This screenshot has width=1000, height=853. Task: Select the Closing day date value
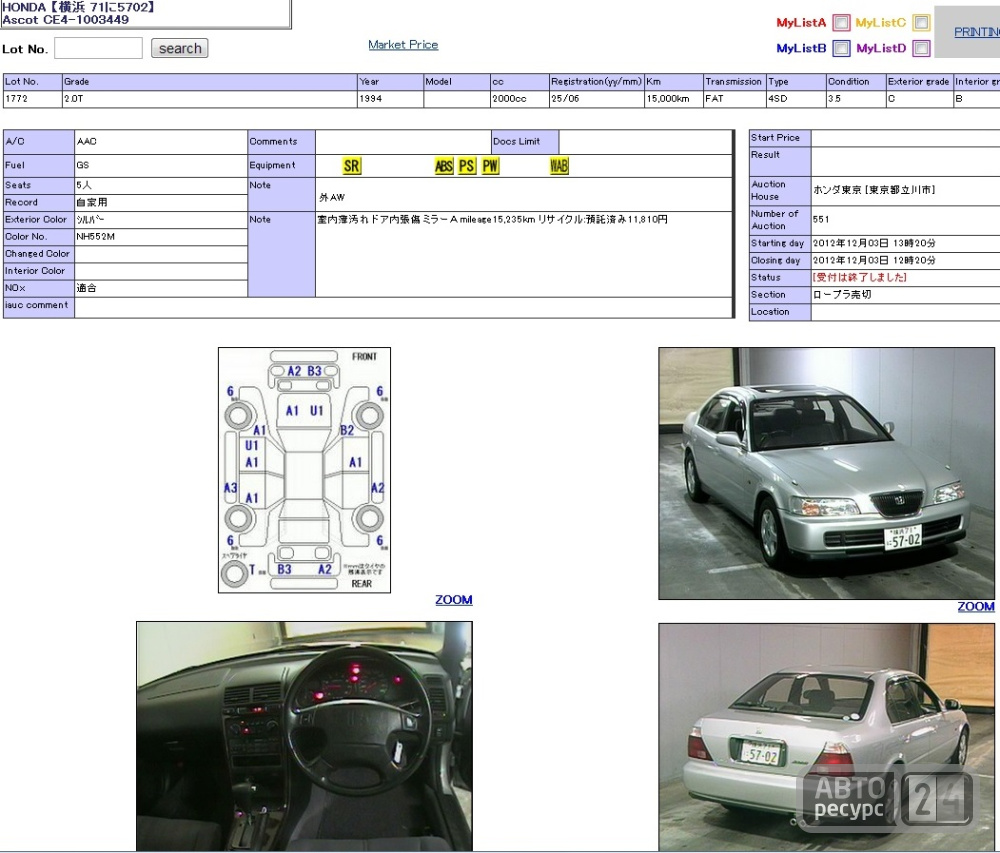click(x=874, y=260)
